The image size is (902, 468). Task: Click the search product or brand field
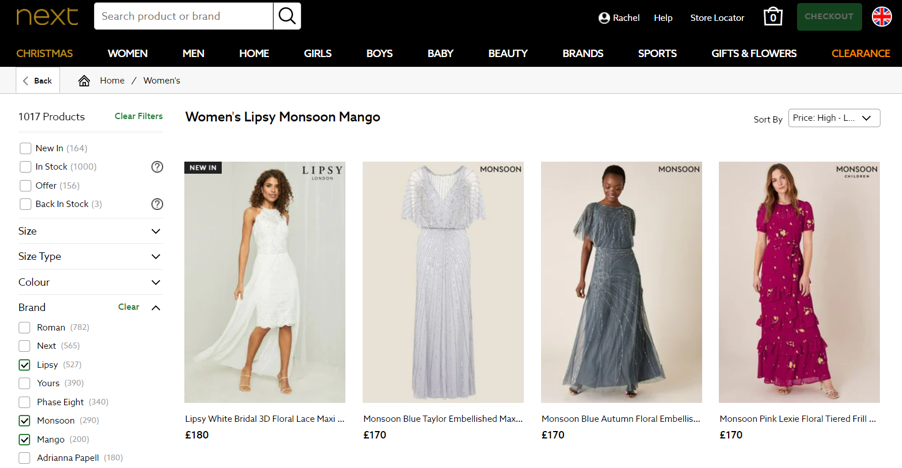click(184, 16)
